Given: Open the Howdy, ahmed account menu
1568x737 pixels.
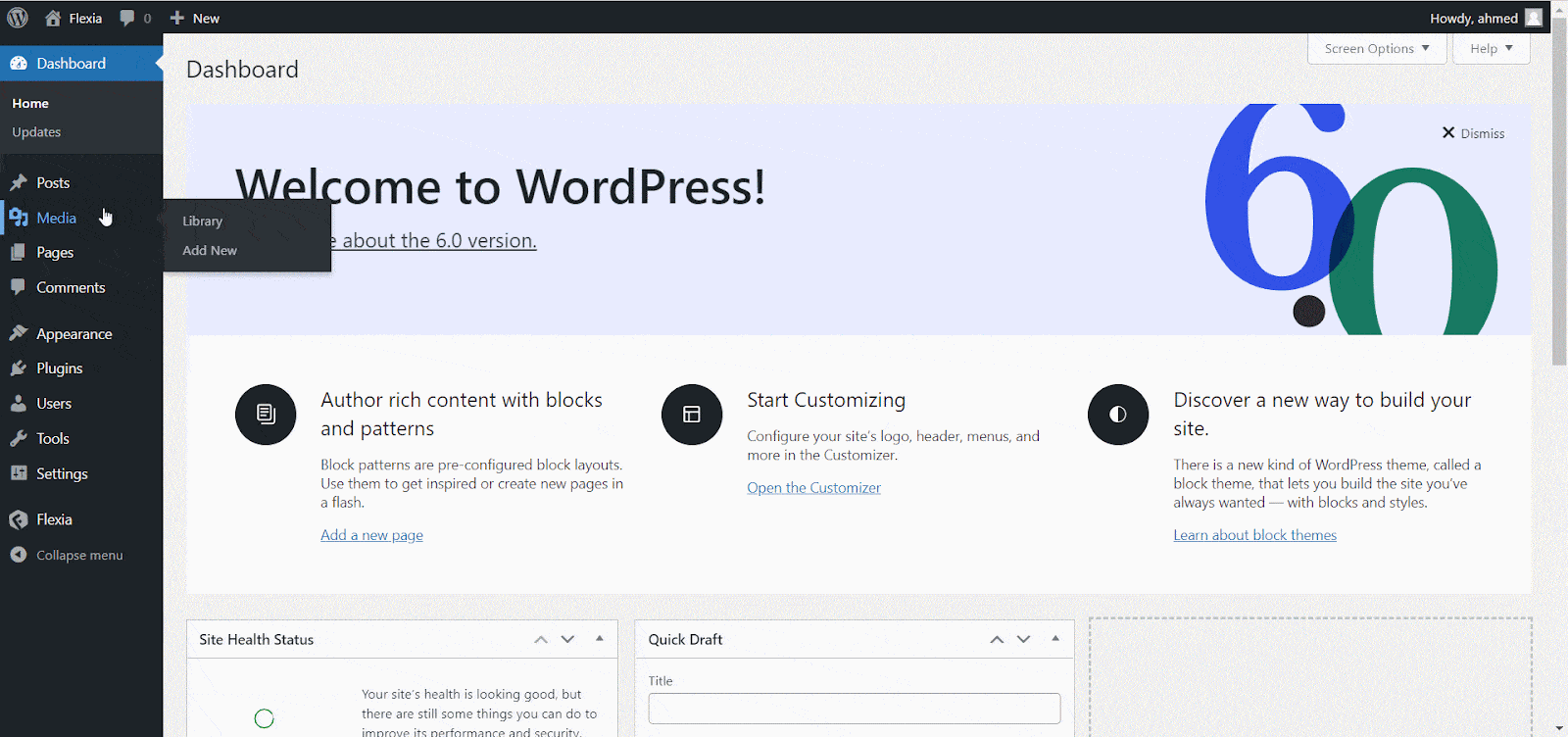Looking at the screenshot, I should coord(1486,18).
